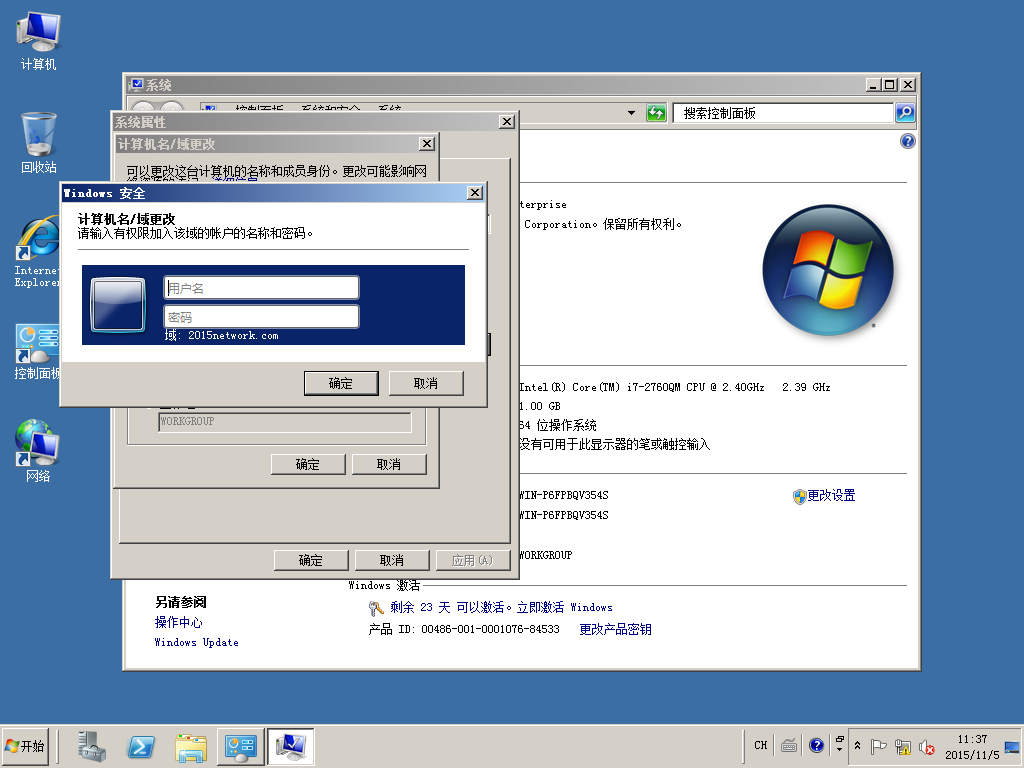The height and width of the screenshot is (768, 1024).
Task: Click the product ID 00486-001-0001076-84533
Action: 490,630
